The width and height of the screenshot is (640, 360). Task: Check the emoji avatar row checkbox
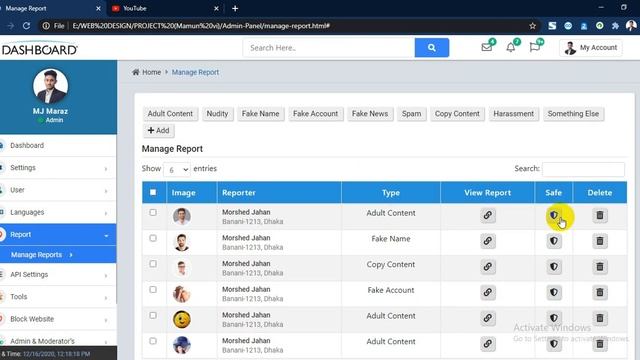[153, 315]
